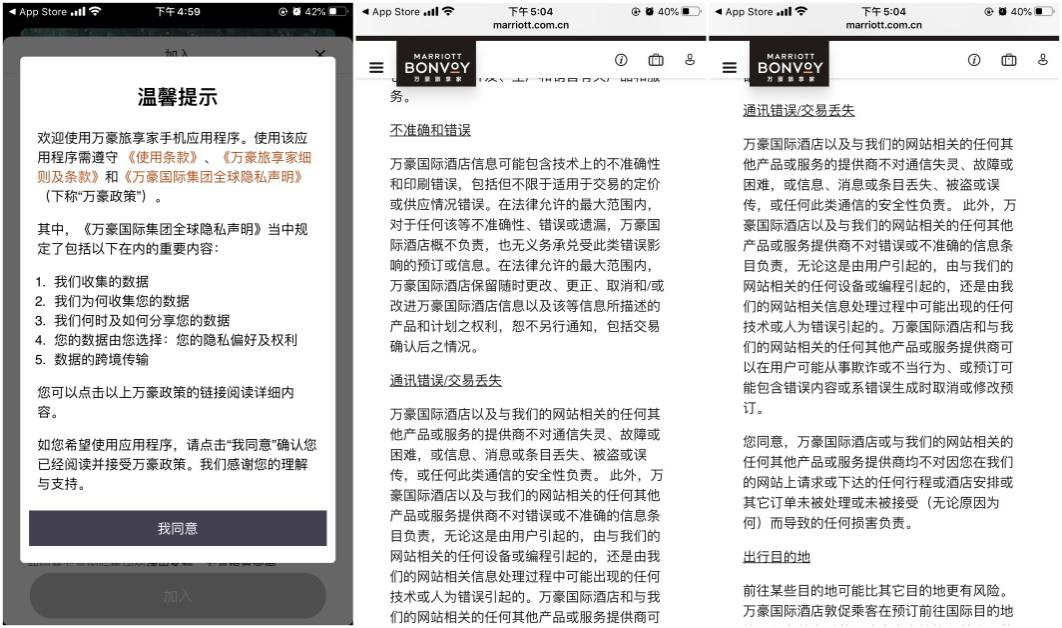
Task: Click info icon in the rightmost screen header
Action: tap(974, 60)
